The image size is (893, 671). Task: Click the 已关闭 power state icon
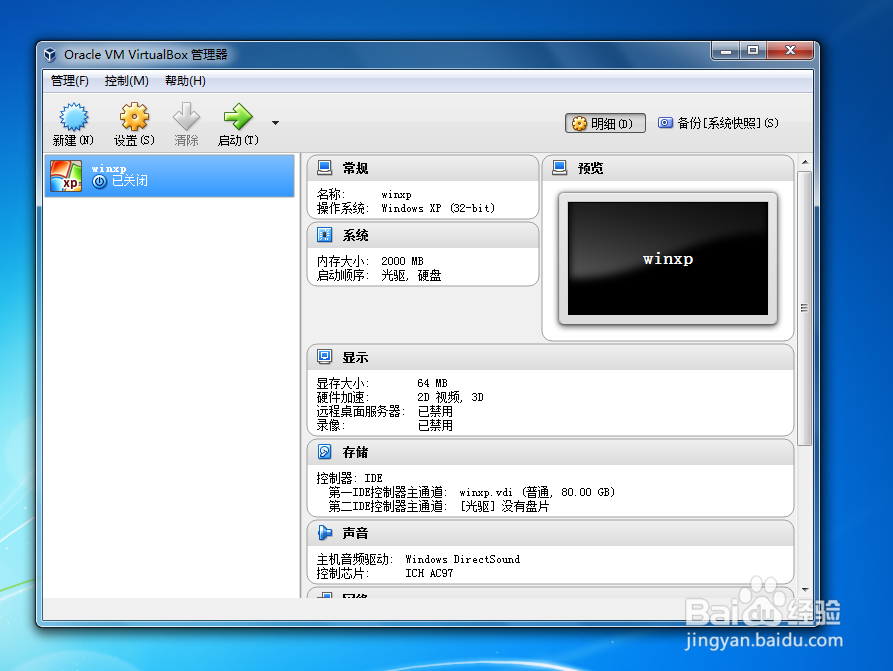click(100, 182)
